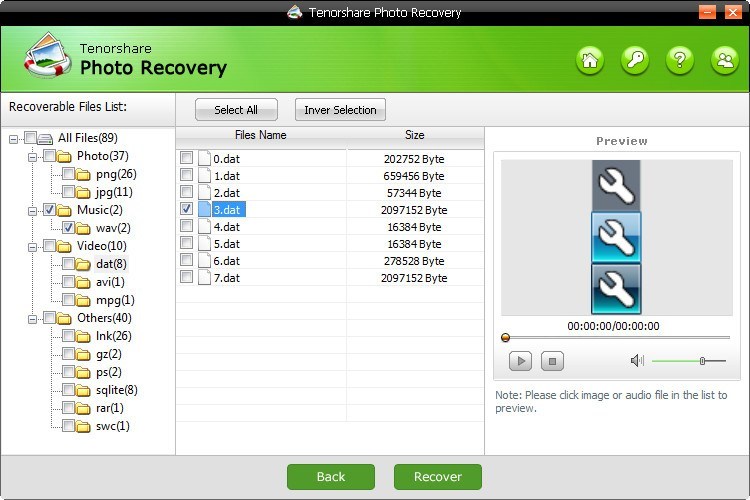Image resolution: width=750 pixels, height=500 pixels.
Task: Adjust the volume slider handle
Action: pyautogui.click(x=703, y=360)
